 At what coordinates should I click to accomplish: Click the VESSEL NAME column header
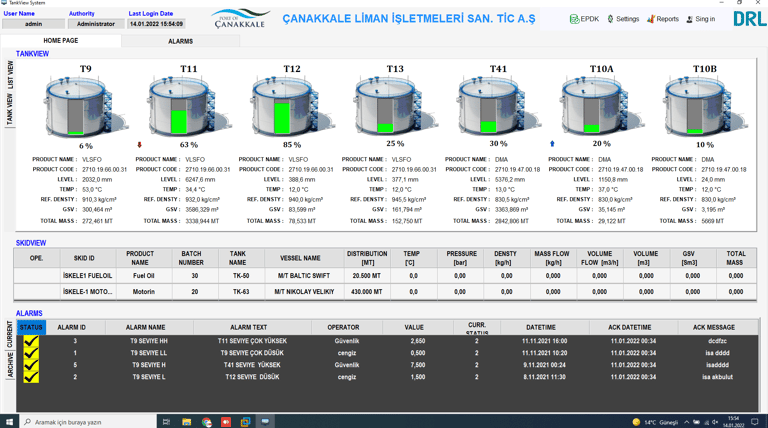(300, 258)
